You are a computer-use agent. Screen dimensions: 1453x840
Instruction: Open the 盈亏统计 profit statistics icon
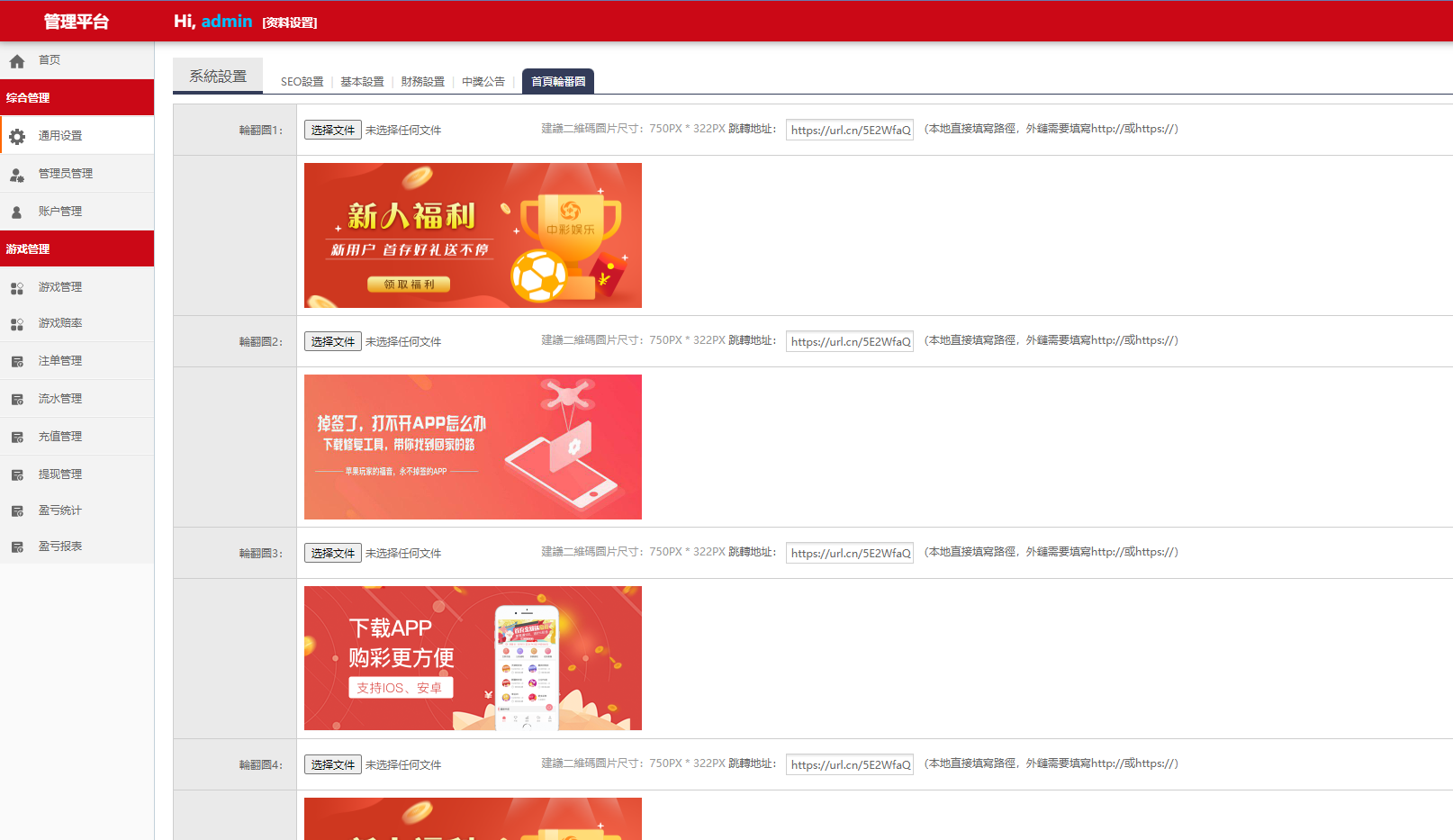pyautogui.click(x=16, y=510)
